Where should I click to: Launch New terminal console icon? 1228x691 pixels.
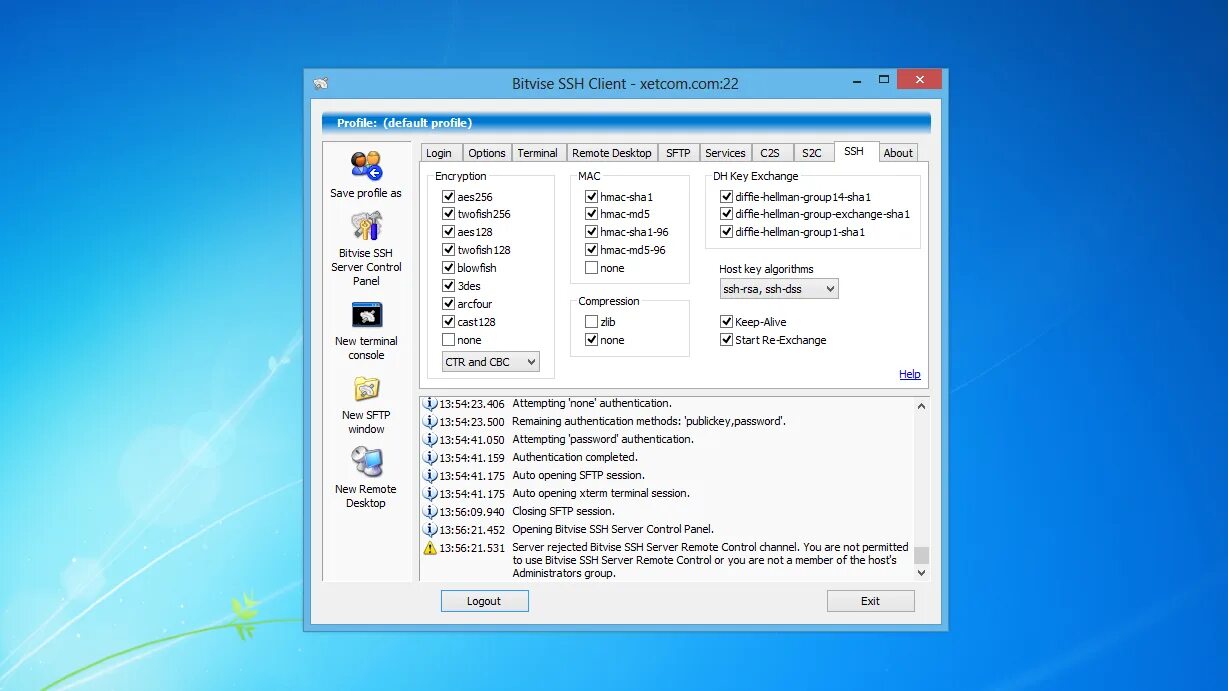point(366,315)
